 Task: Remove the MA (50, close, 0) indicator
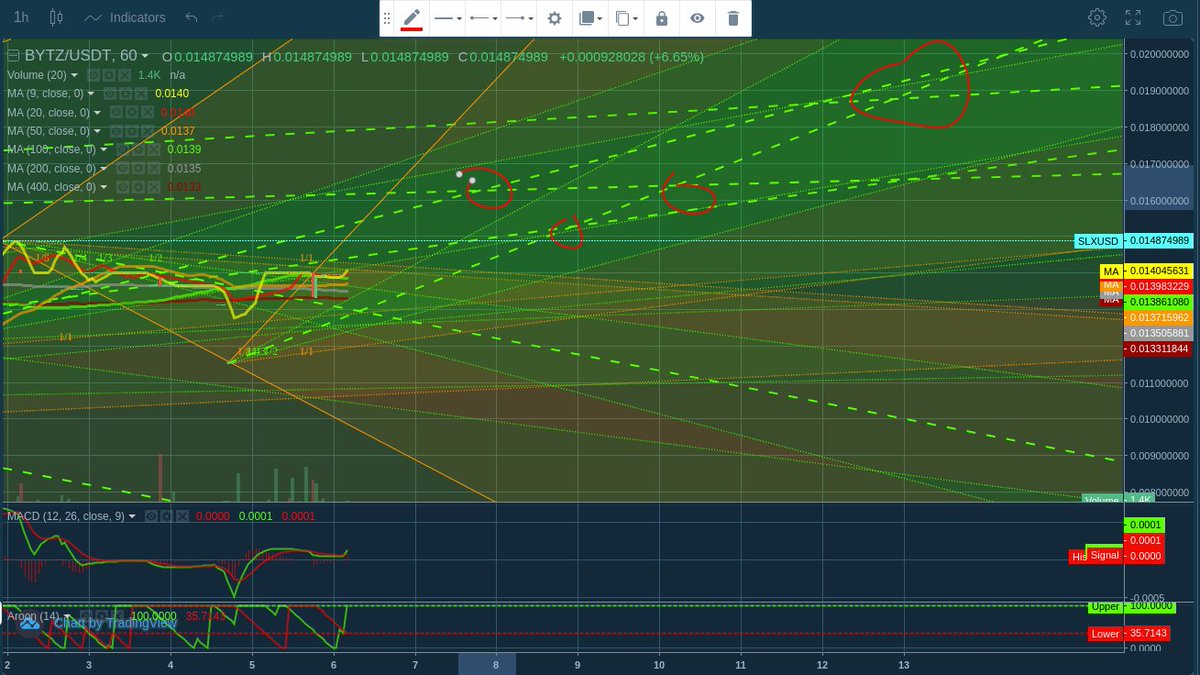(x=148, y=131)
